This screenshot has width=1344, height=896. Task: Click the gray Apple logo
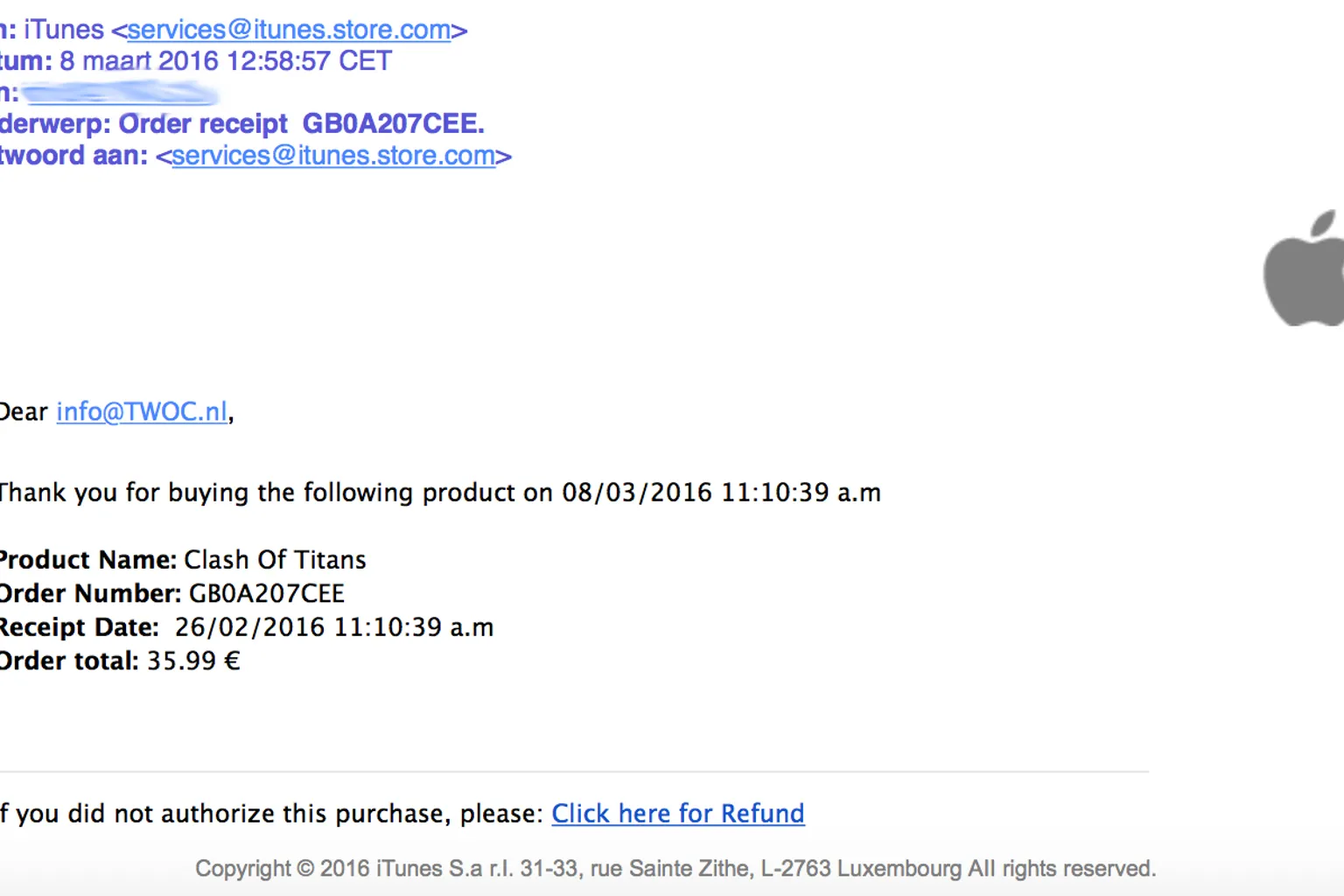click(1304, 269)
